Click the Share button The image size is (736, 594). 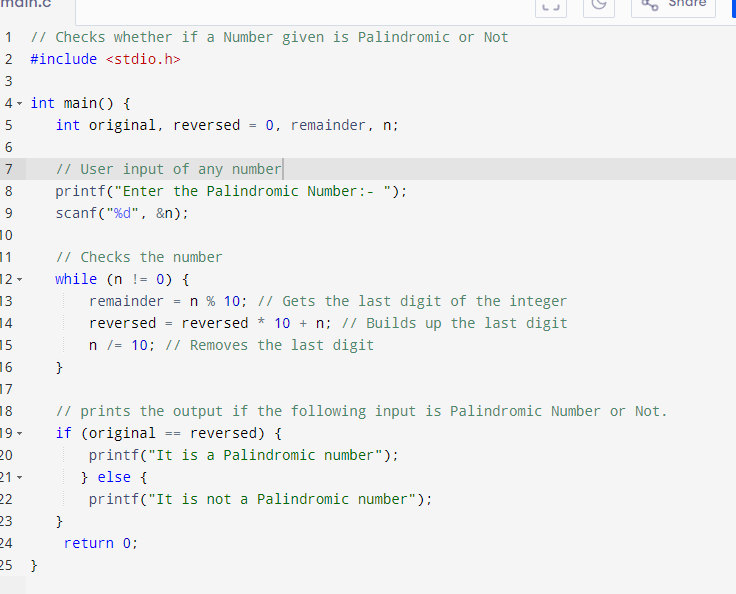click(673, 7)
